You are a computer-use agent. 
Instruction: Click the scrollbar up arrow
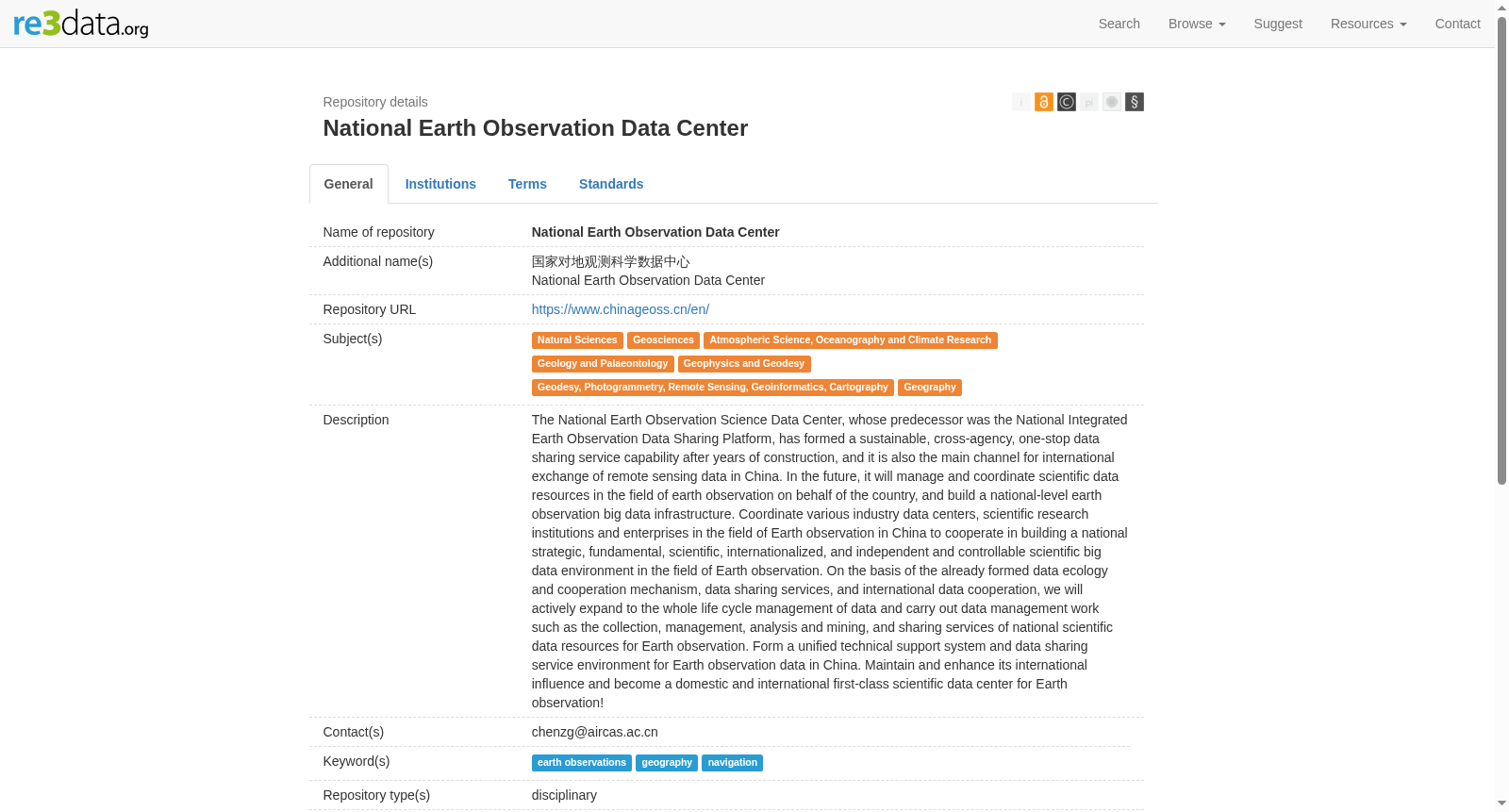1502,7
